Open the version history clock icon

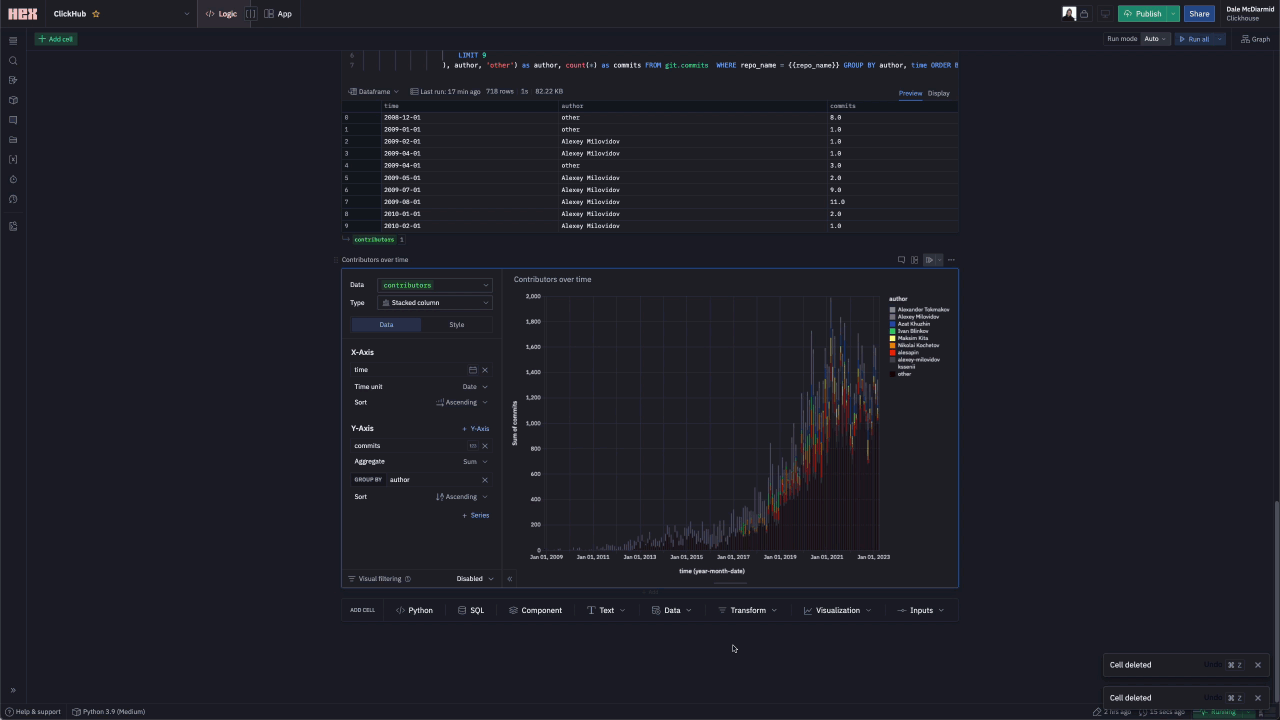click(x=13, y=200)
